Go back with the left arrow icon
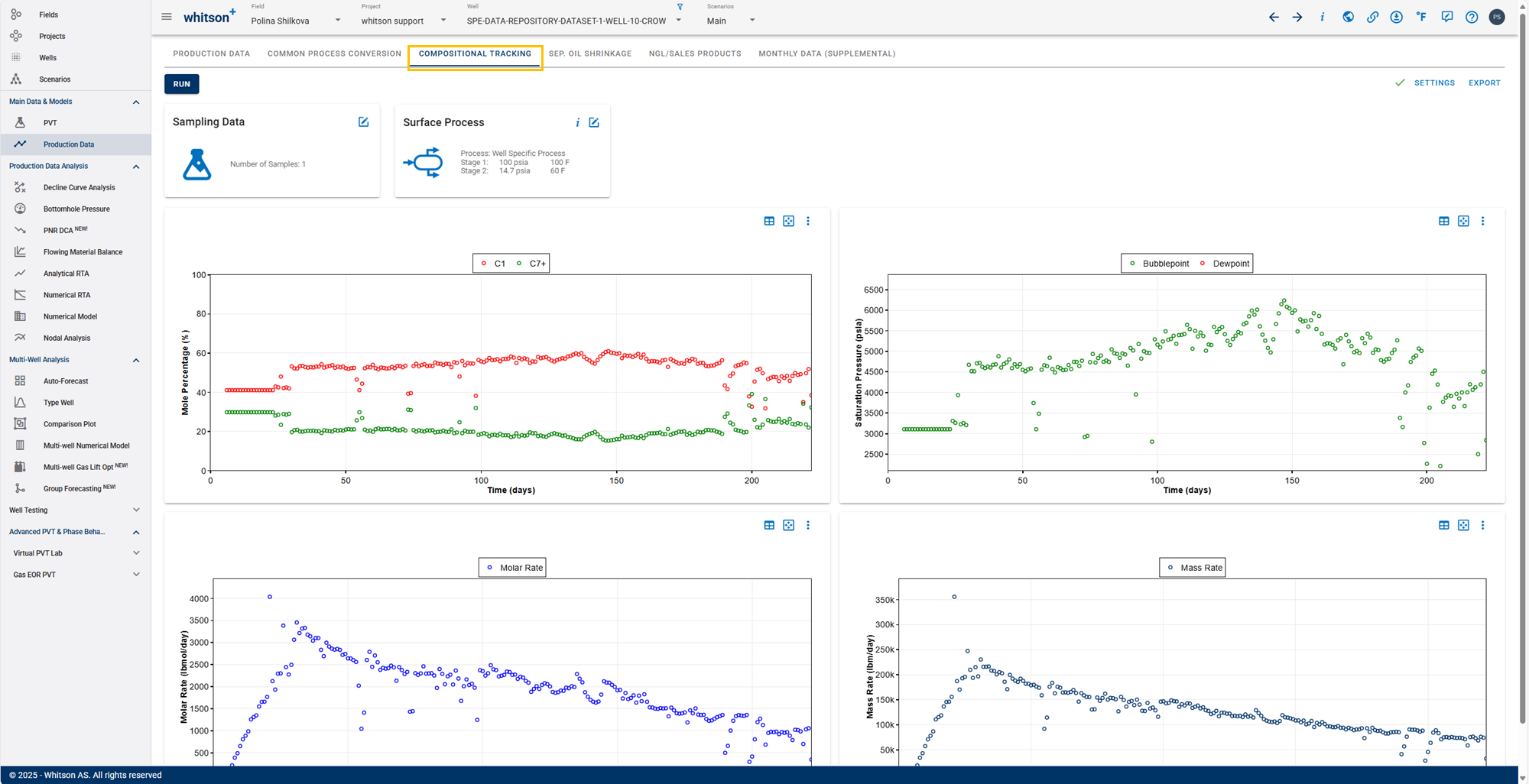This screenshot has height=784, width=1529. coord(1274,17)
